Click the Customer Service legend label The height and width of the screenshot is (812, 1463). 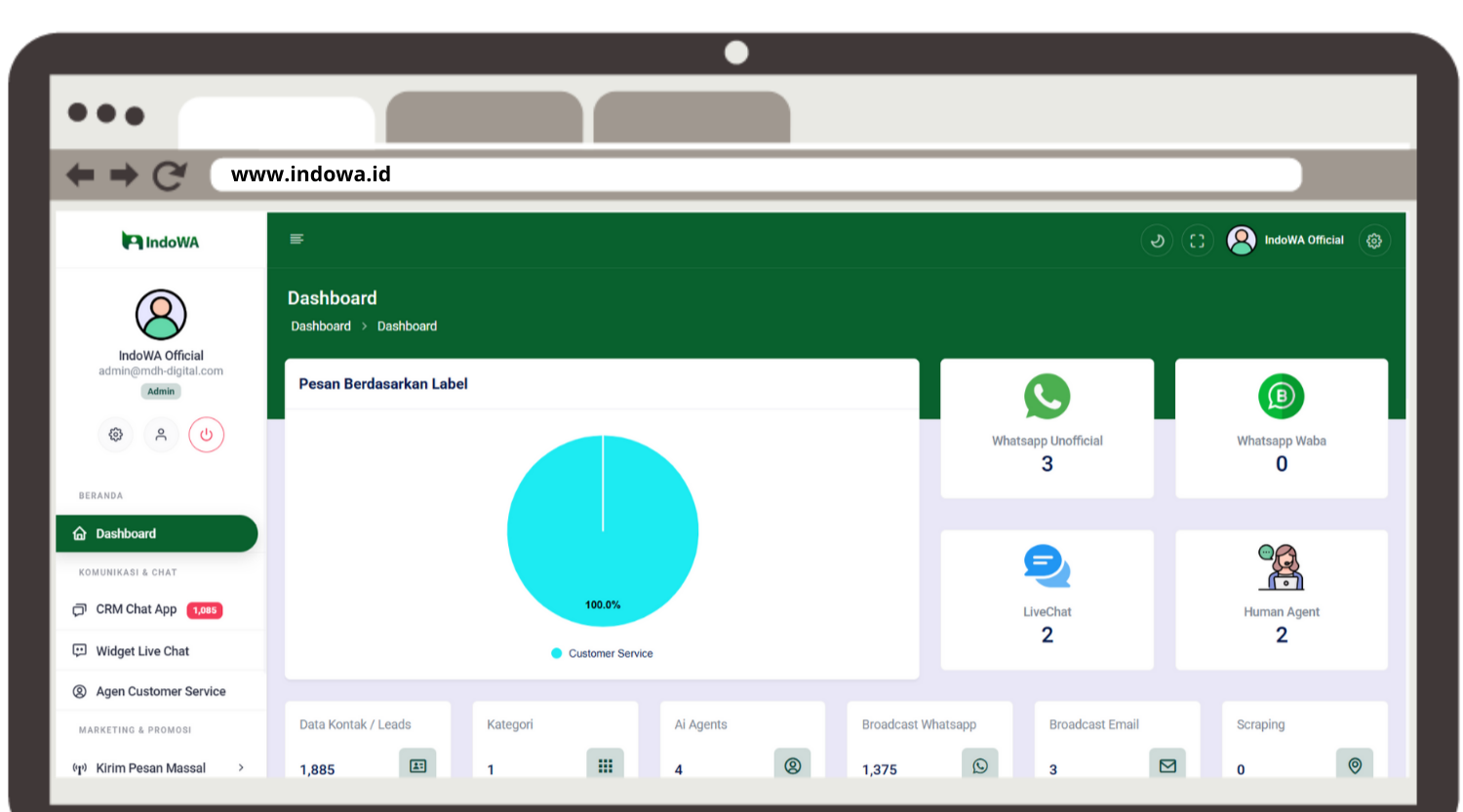click(x=611, y=653)
